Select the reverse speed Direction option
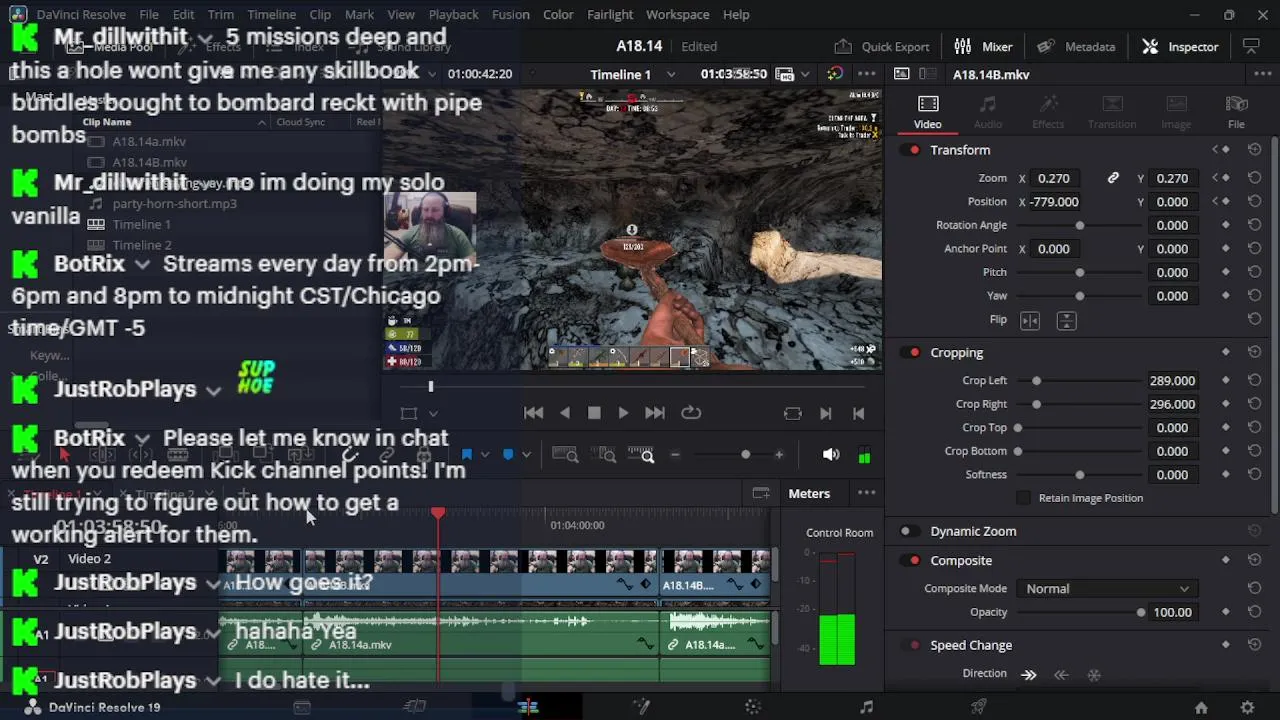The height and width of the screenshot is (720, 1280). point(1061,675)
